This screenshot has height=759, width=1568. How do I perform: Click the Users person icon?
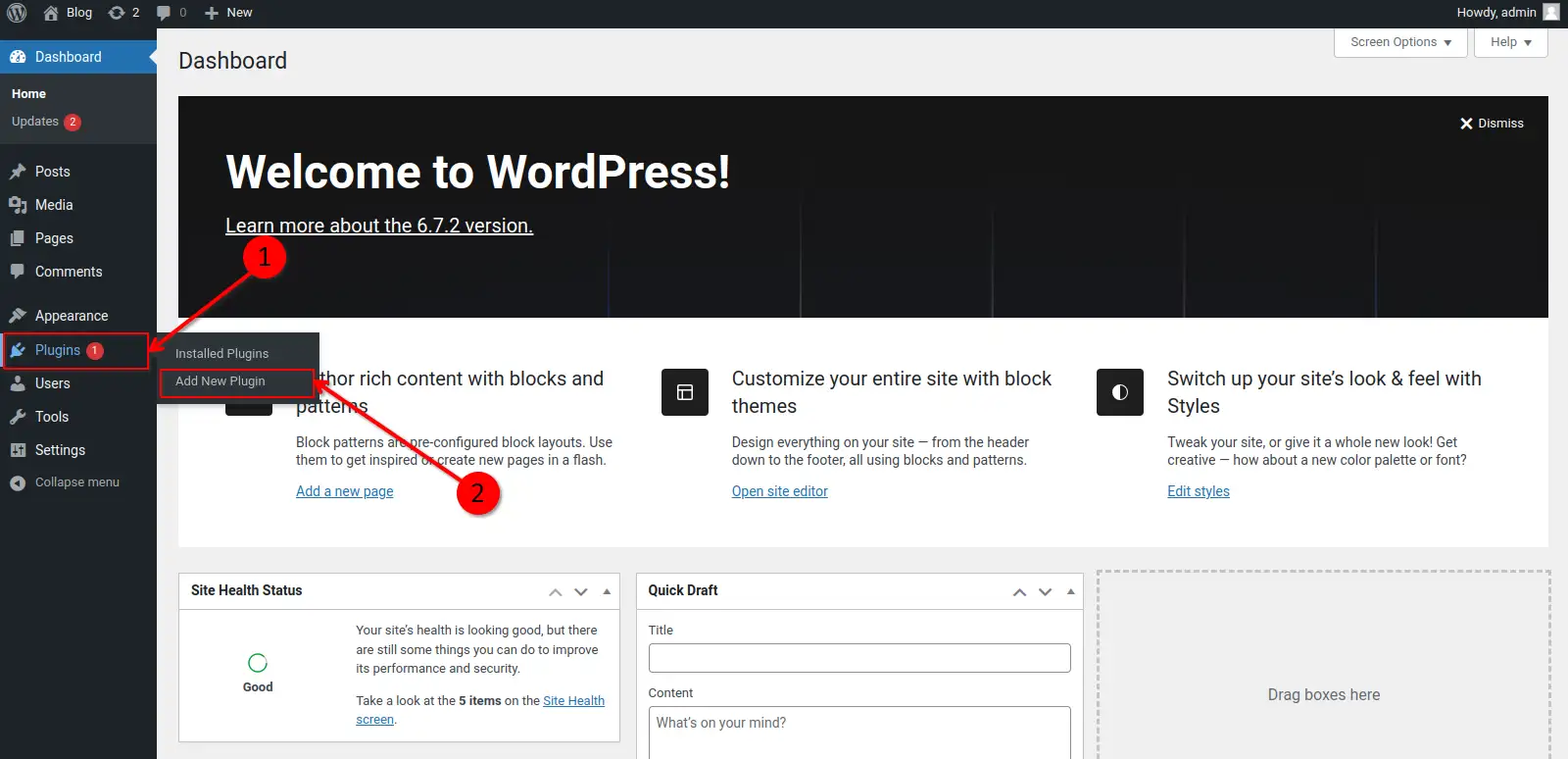click(x=18, y=383)
